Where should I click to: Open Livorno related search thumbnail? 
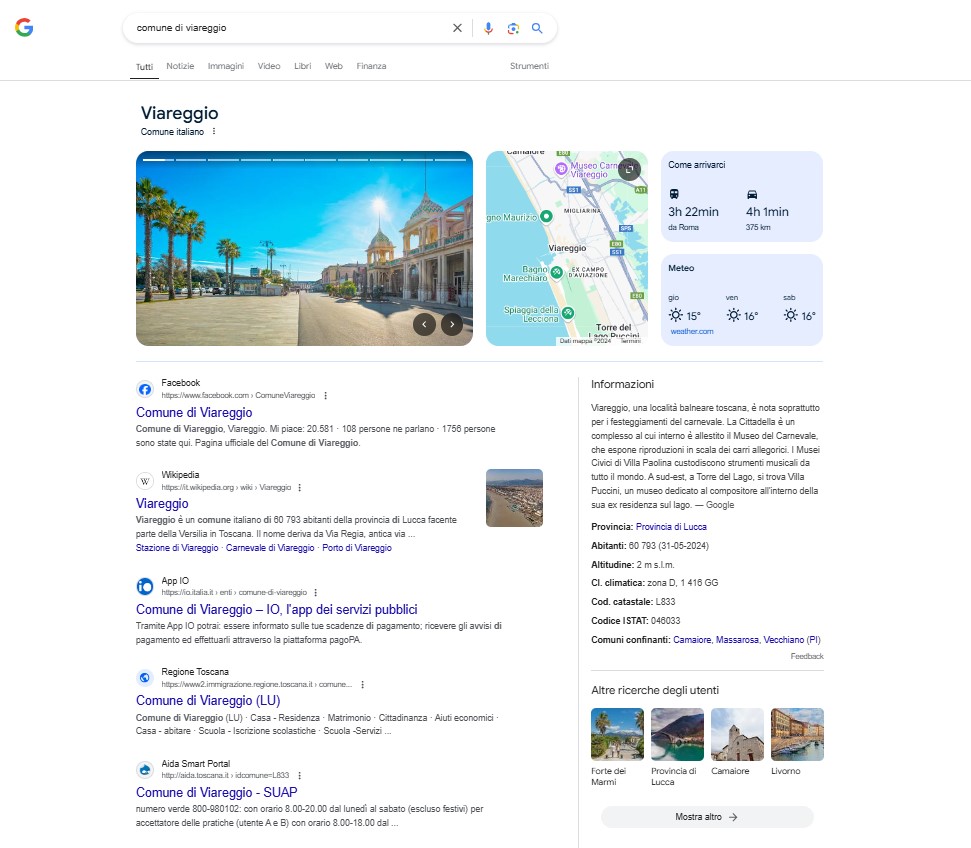coord(798,735)
